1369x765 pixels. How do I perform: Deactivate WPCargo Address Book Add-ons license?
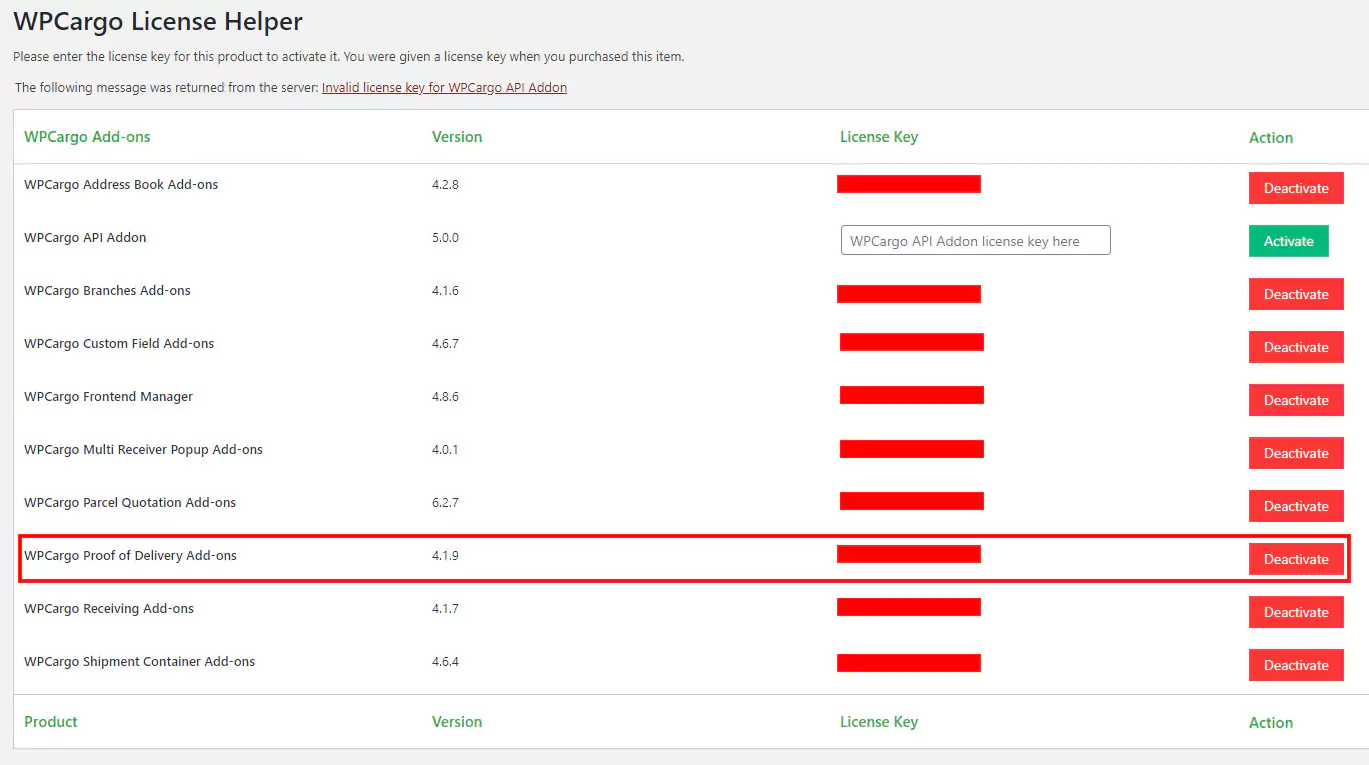tap(1295, 188)
